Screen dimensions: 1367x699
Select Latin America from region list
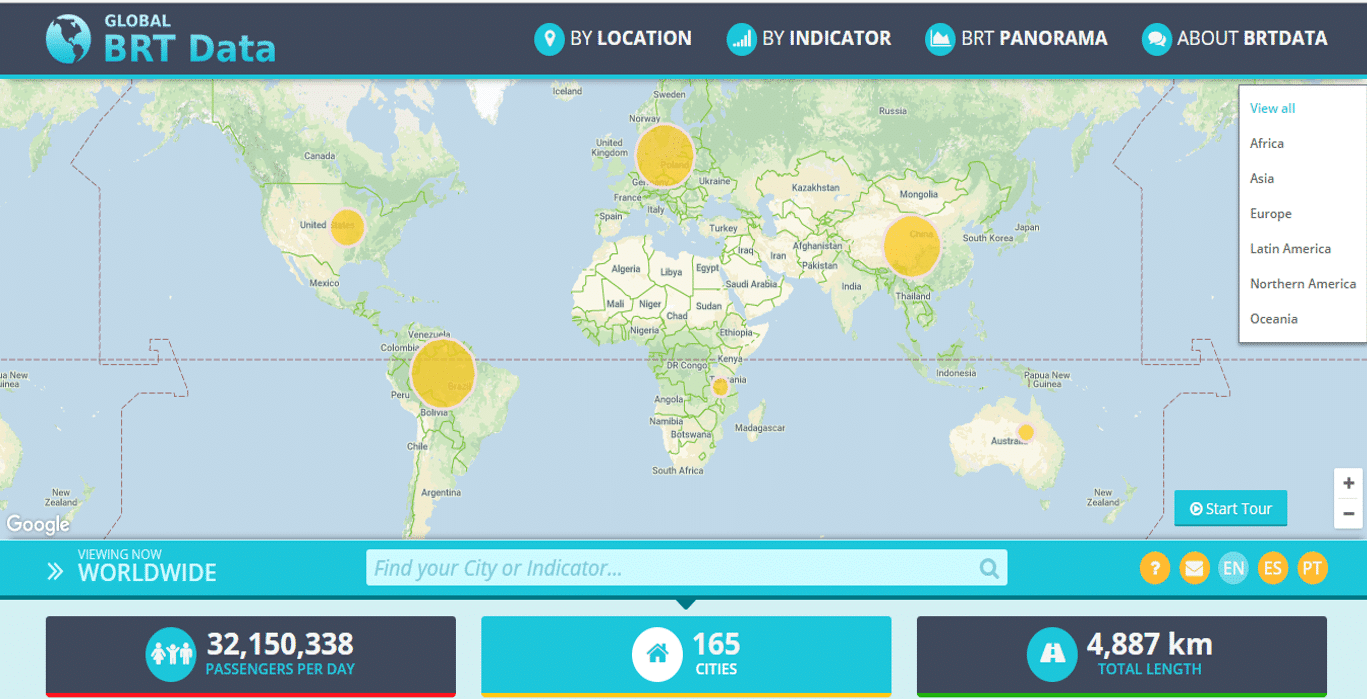(1290, 249)
